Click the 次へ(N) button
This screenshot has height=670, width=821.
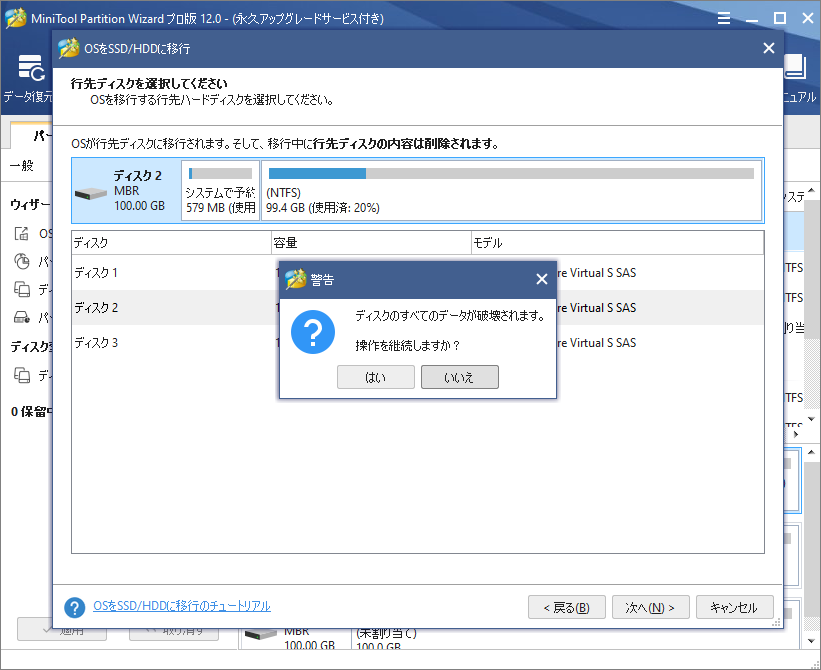650,607
